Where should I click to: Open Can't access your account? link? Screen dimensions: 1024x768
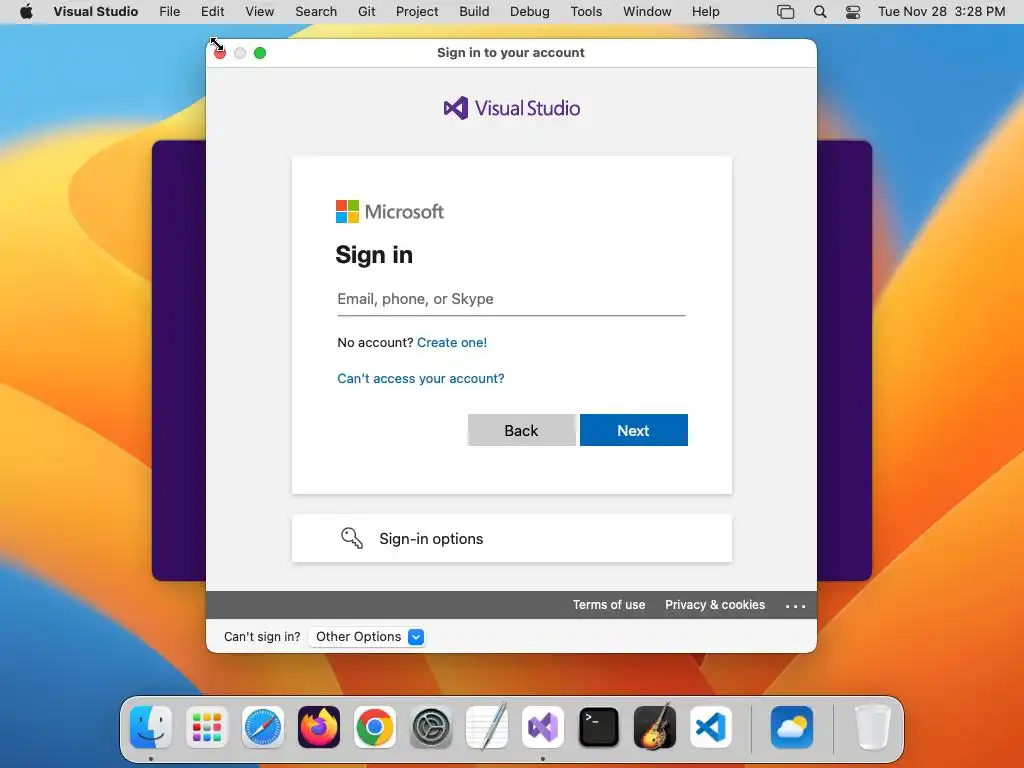coord(421,378)
